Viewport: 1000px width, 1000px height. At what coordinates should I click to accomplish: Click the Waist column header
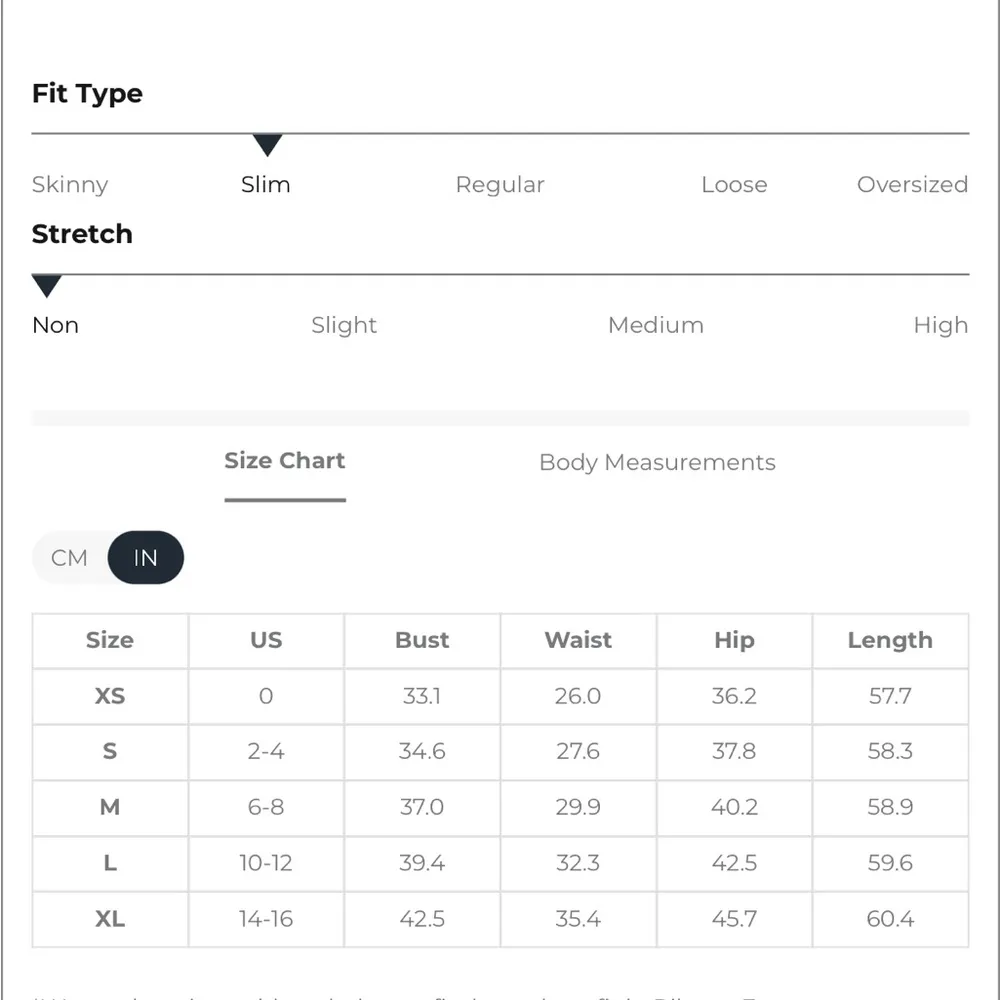tap(578, 640)
